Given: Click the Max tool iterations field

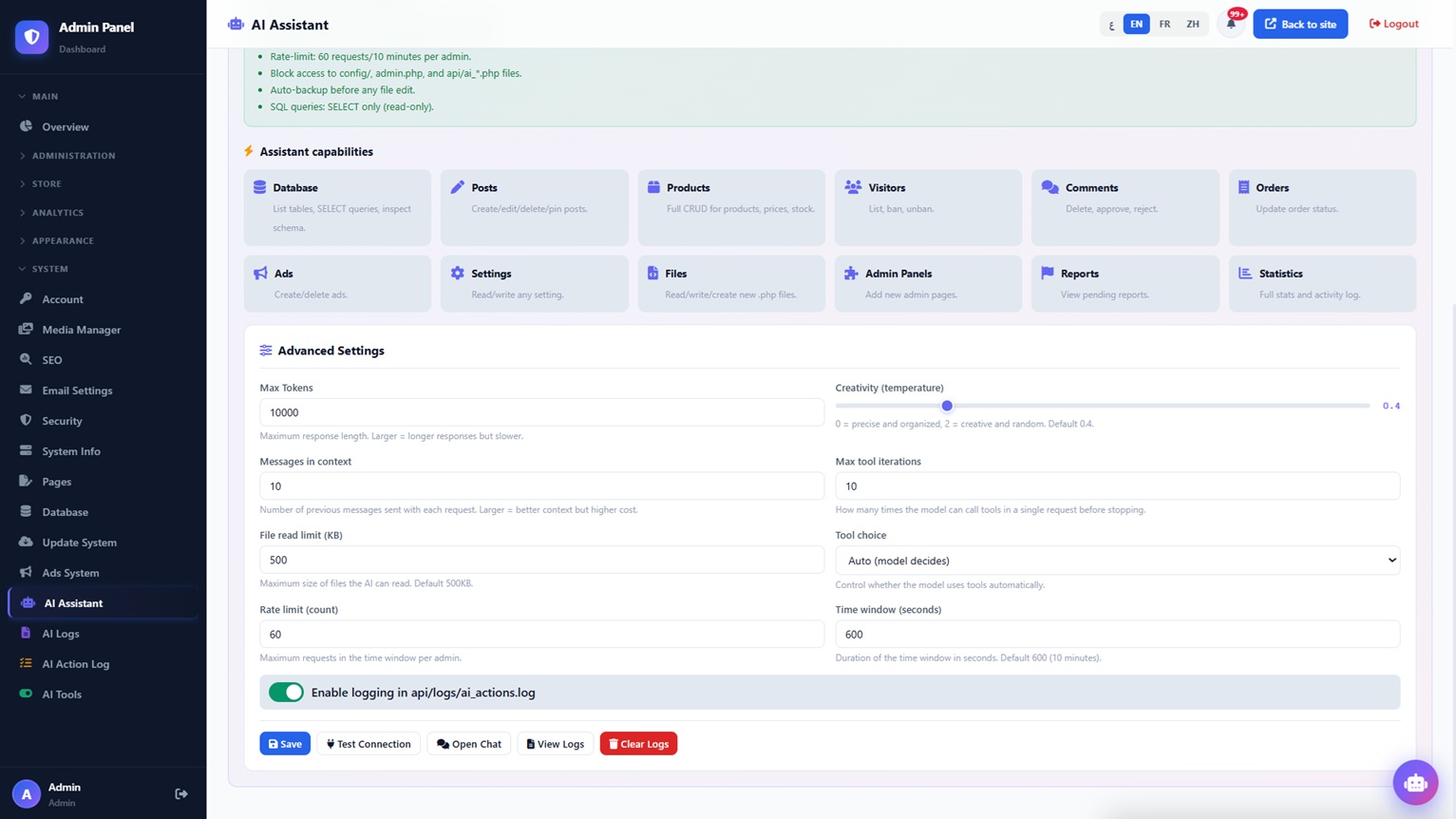Looking at the screenshot, I should [1117, 486].
